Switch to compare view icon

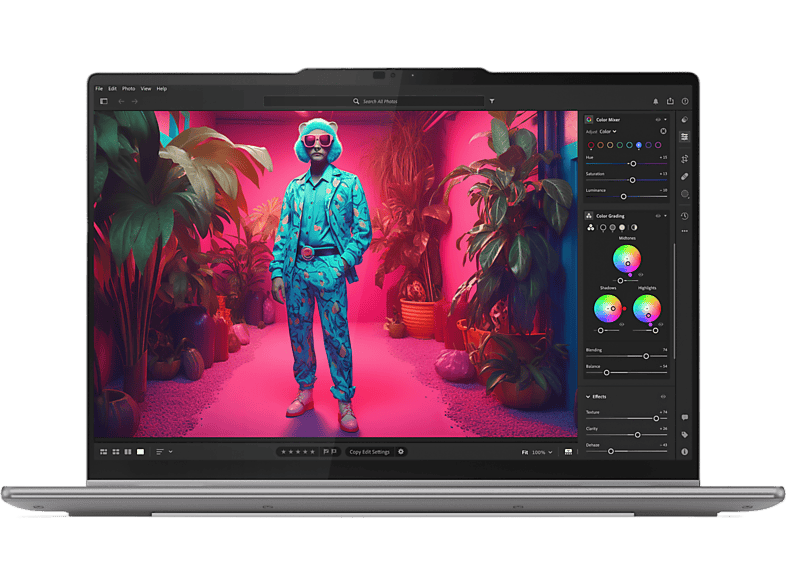coord(128,452)
